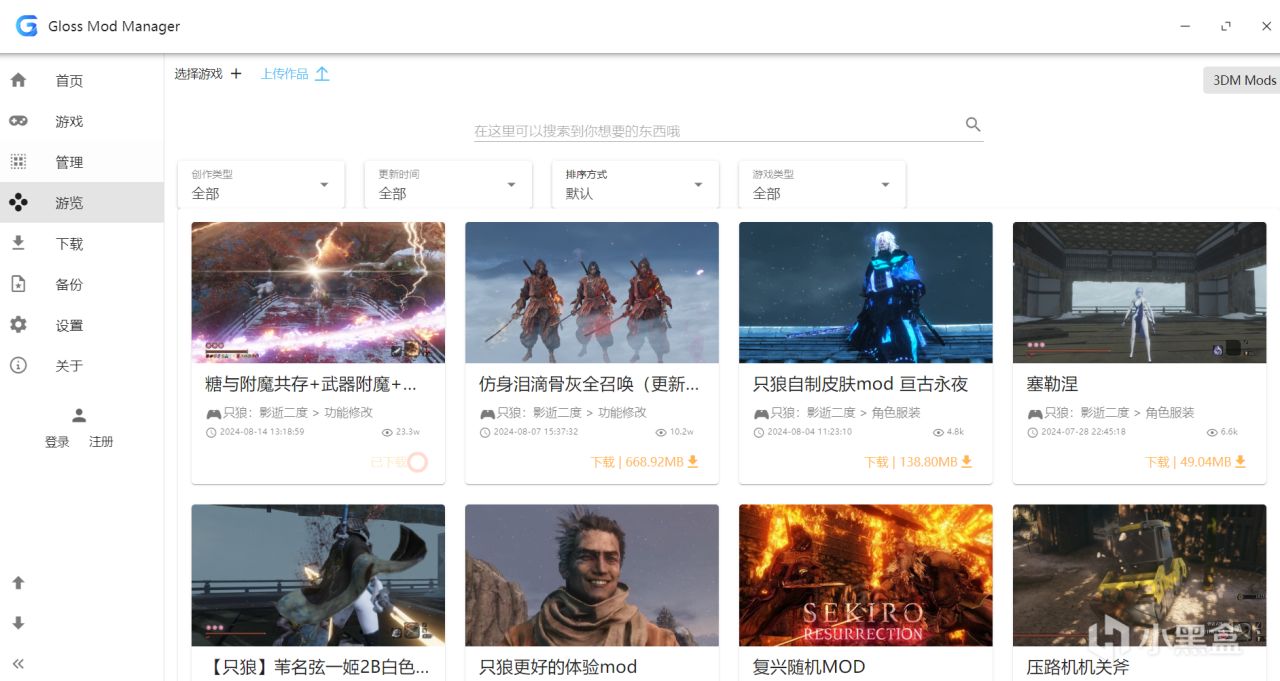The width and height of the screenshot is (1280, 681).
Task: Download the 668.92MB mod
Action: click(644, 462)
